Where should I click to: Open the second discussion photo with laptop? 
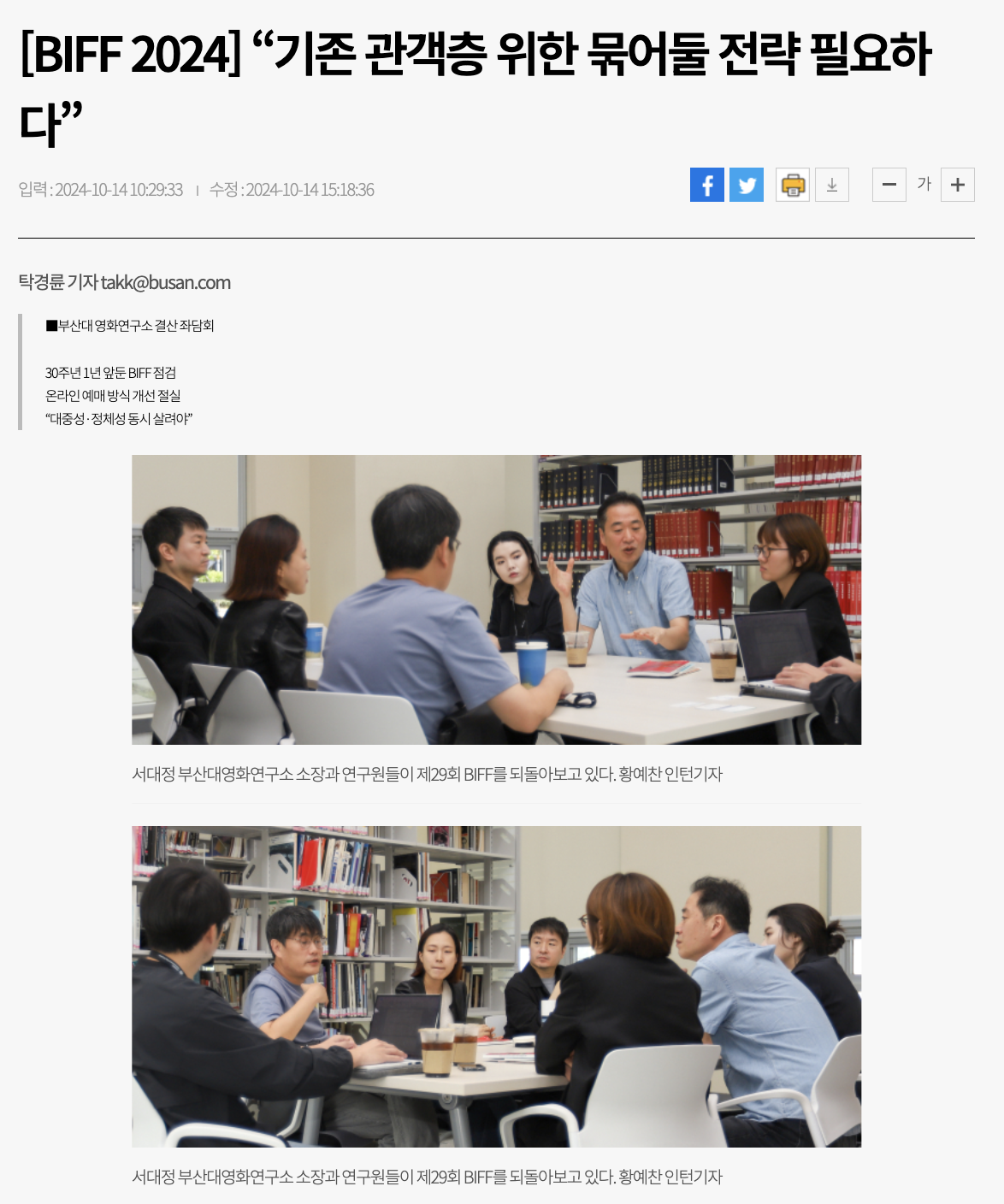(x=496, y=987)
